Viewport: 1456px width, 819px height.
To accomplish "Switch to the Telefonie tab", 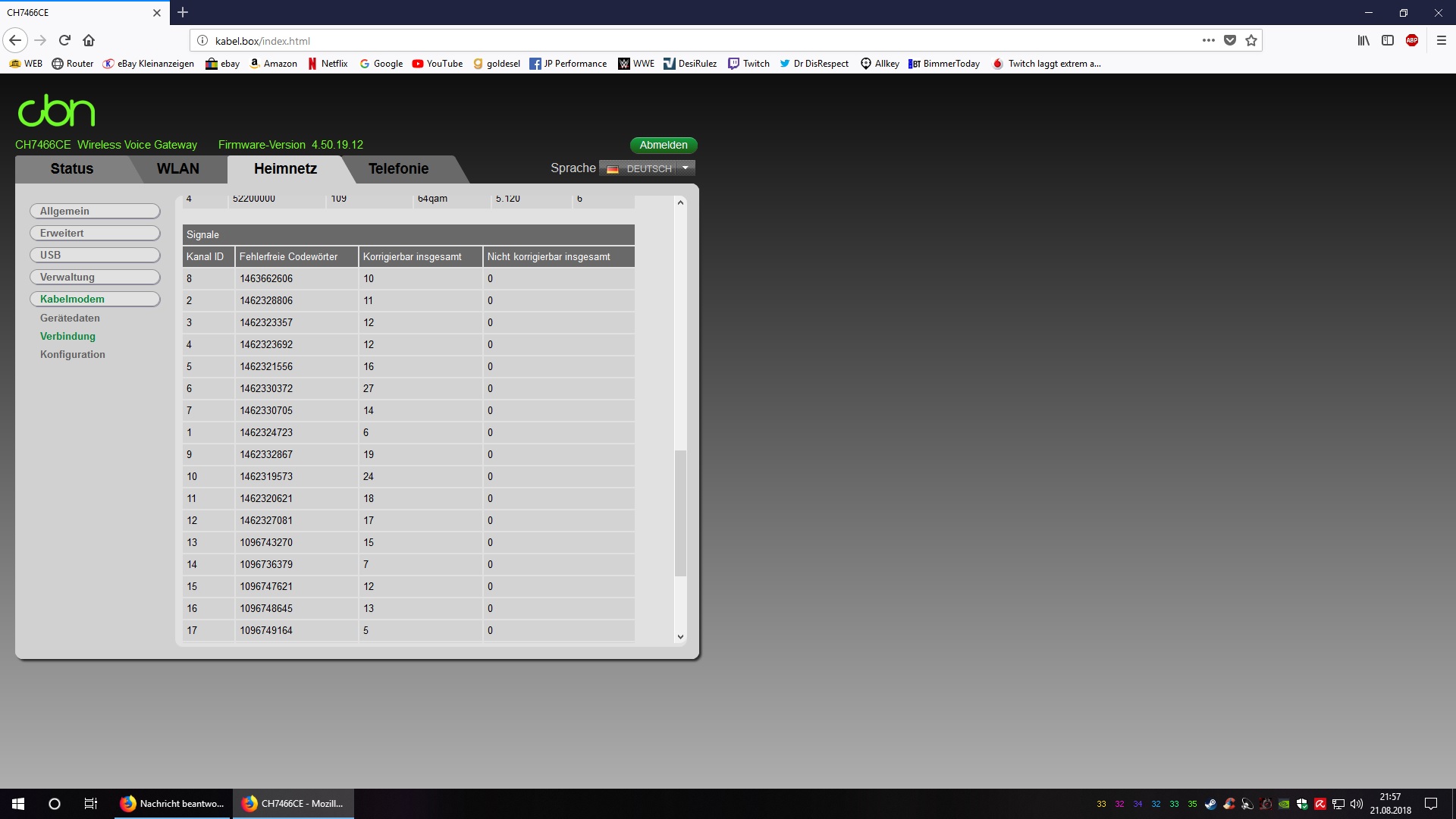I will coord(398,168).
